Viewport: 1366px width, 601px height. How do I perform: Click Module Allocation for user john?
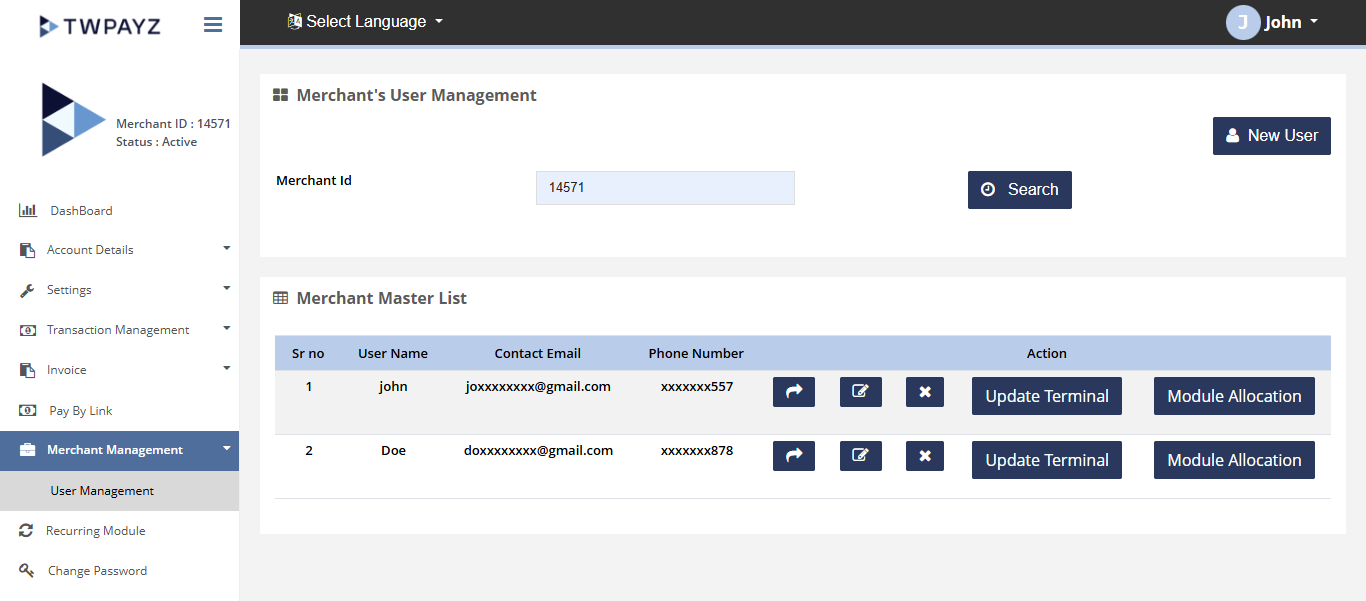1234,396
